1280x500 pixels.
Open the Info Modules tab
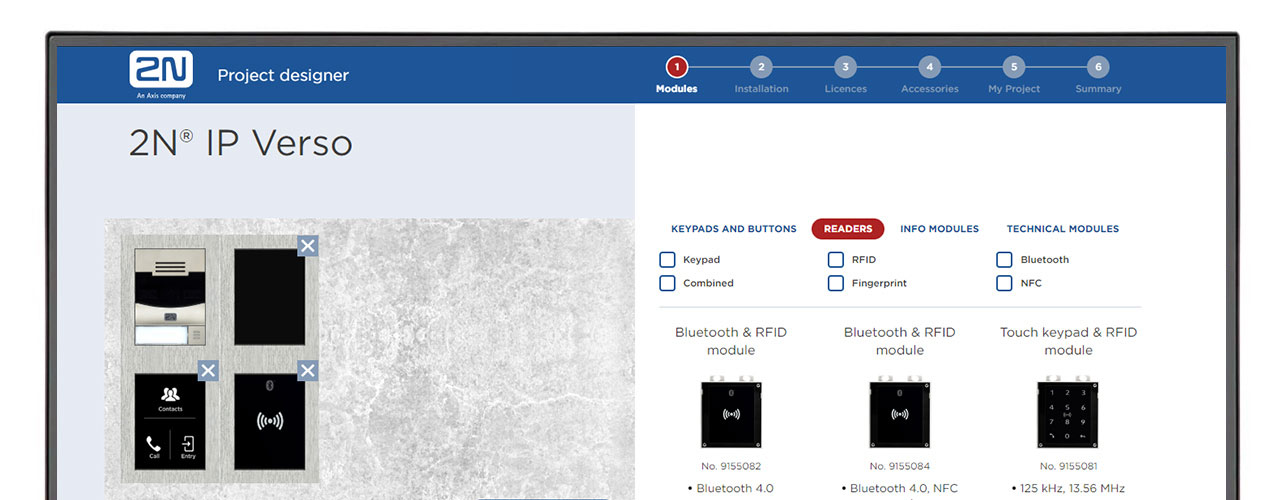[x=939, y=229]
